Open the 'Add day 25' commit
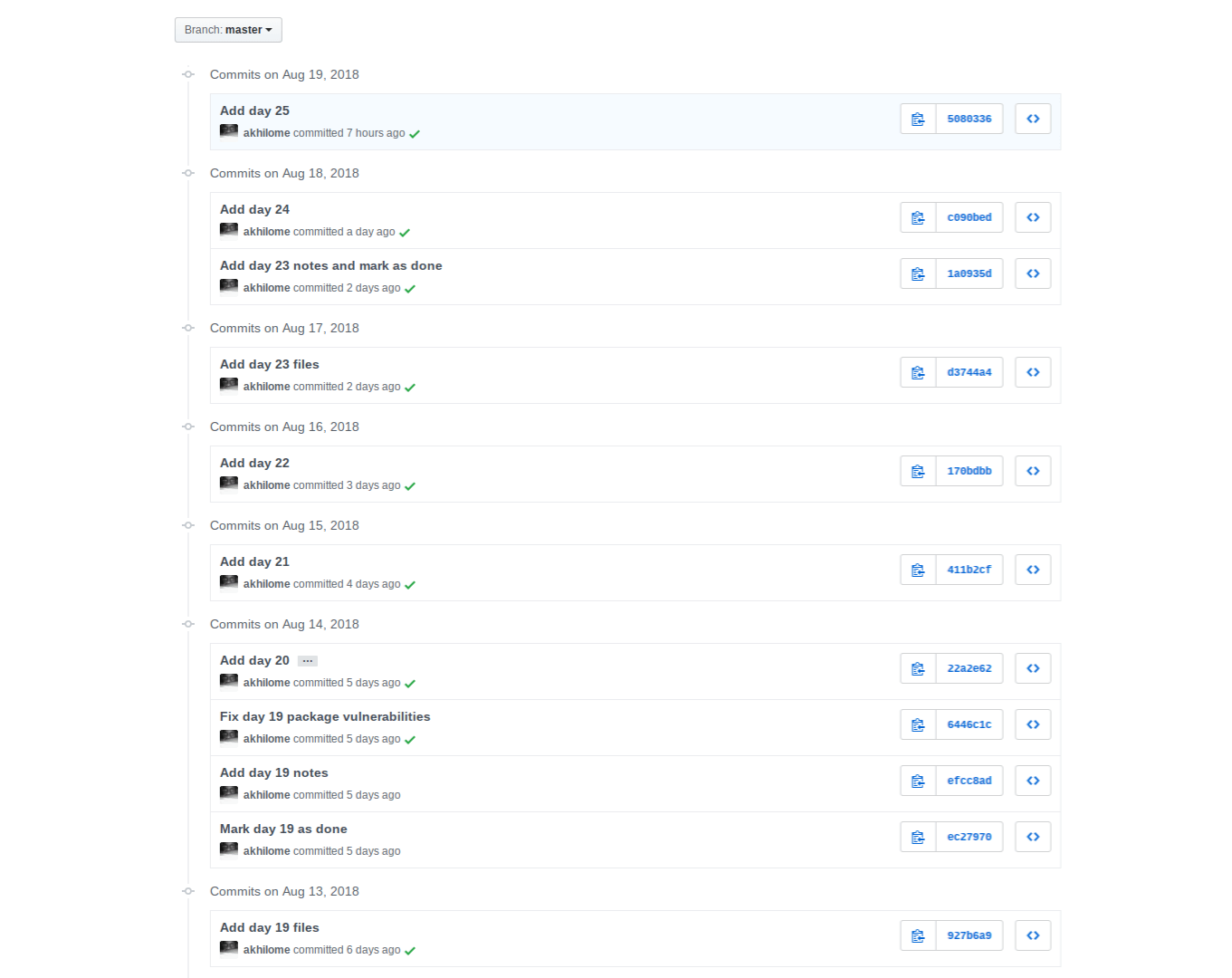This screenshot has height=978, width=1232. (x=254, y=110)
